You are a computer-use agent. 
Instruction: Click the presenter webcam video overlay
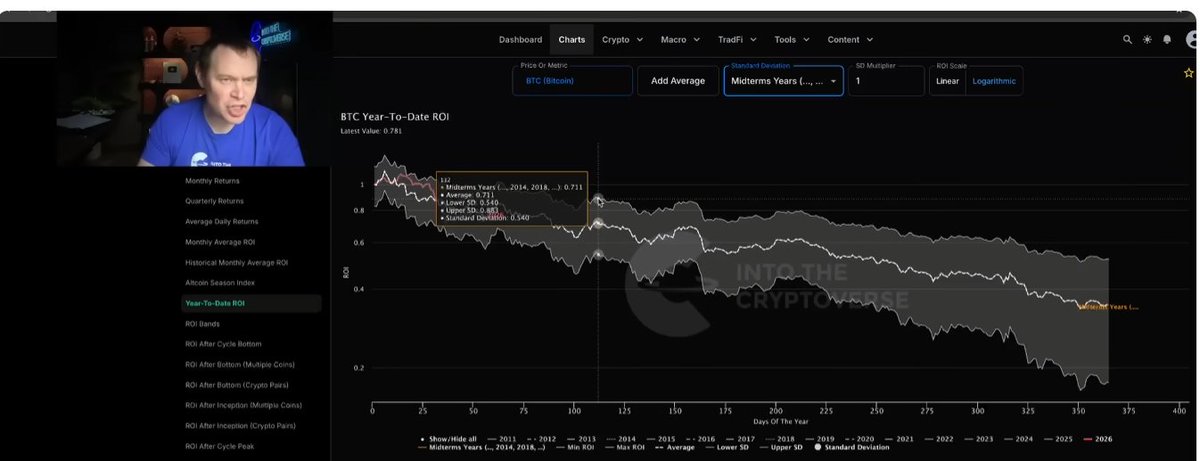point(195,90)
